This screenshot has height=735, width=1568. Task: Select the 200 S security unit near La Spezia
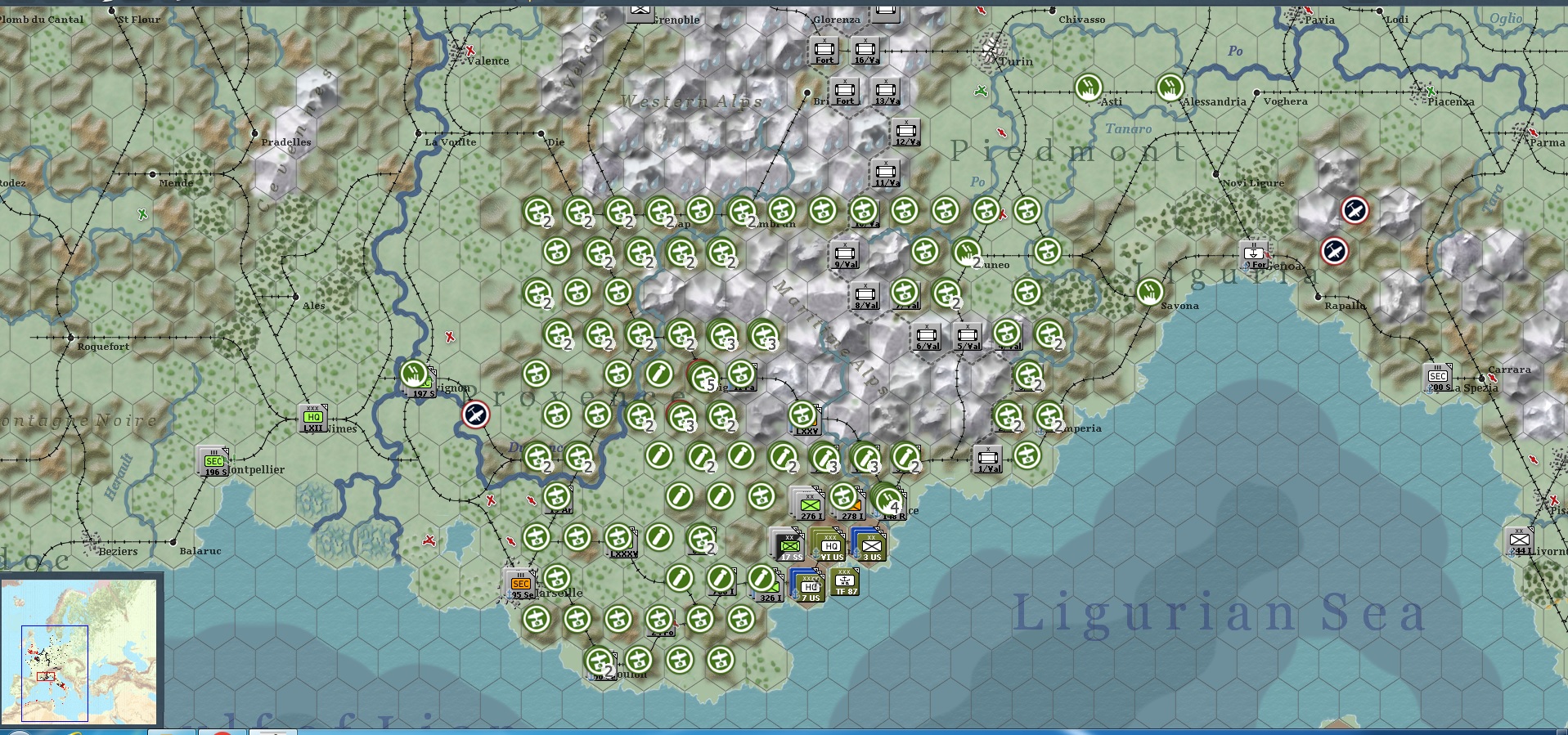tap(1438, 377)
